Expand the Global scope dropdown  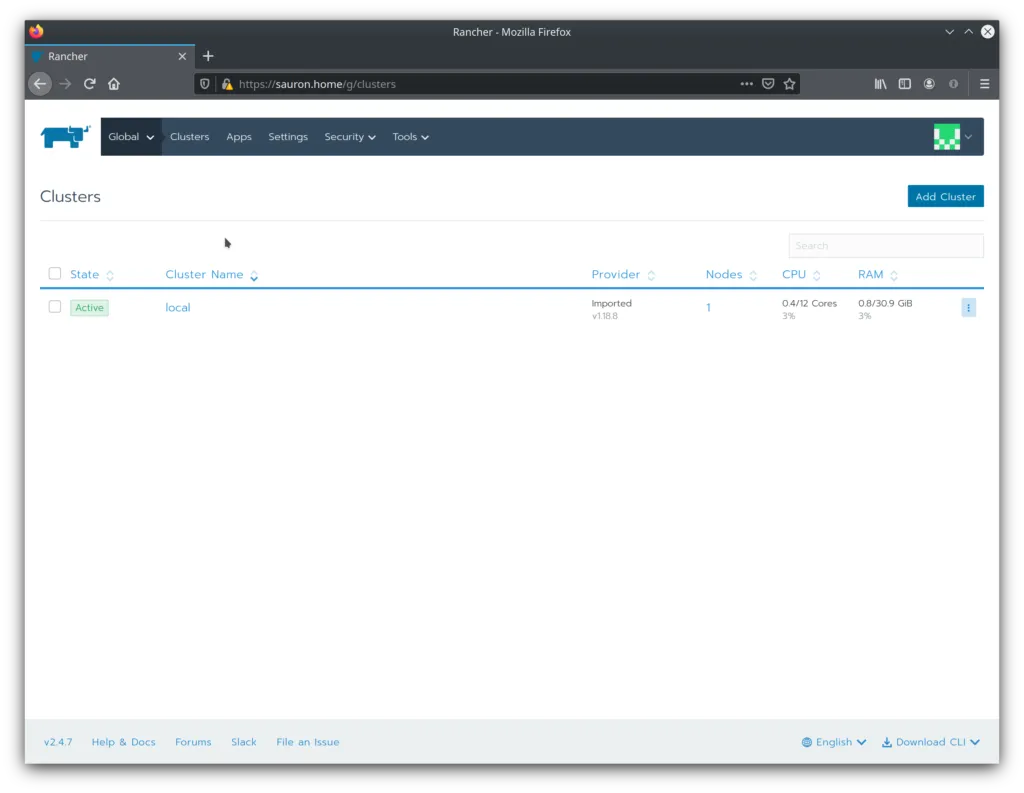[131, 137]
